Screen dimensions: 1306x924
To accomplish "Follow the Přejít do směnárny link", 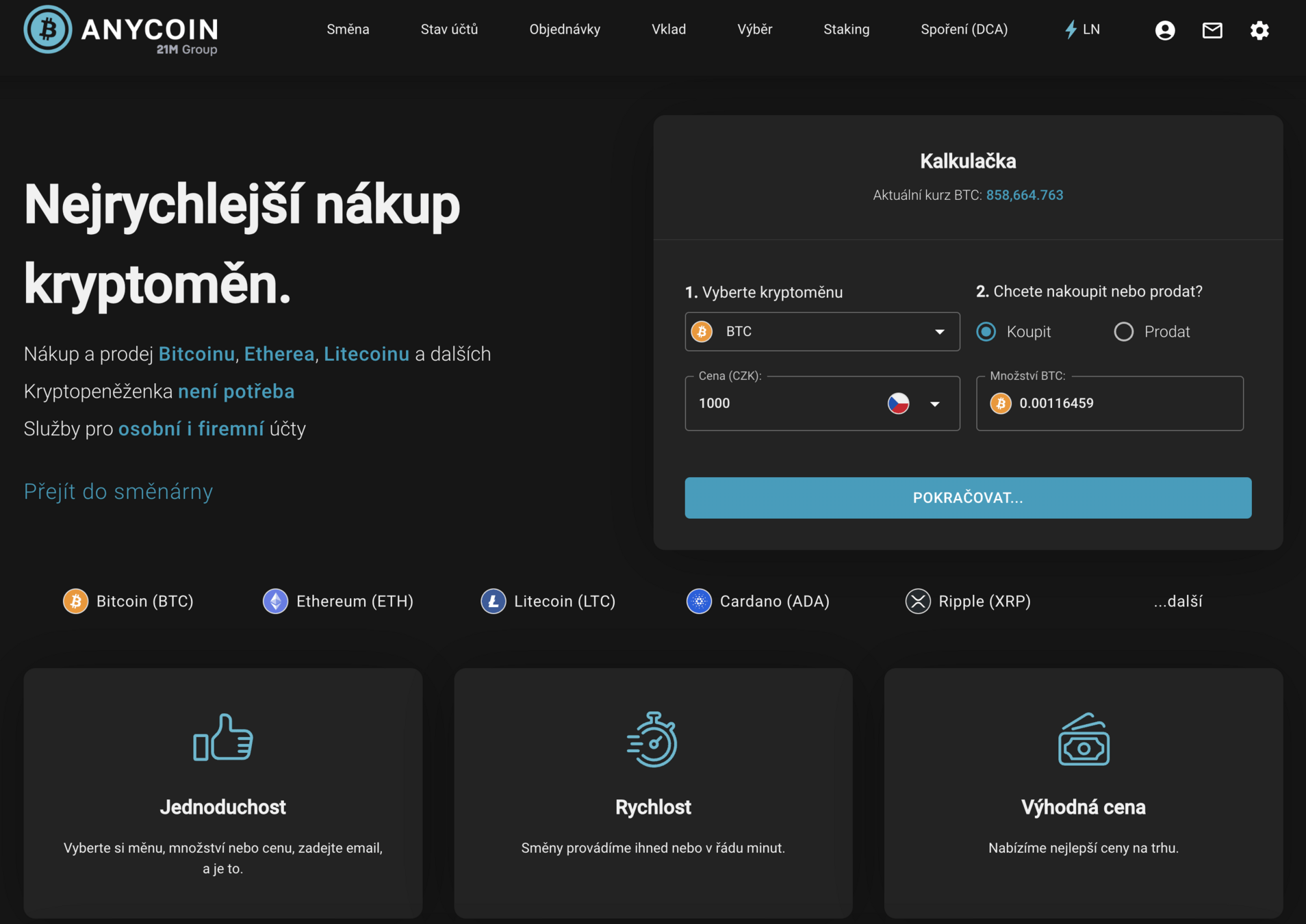I will [x=118, y=491].
